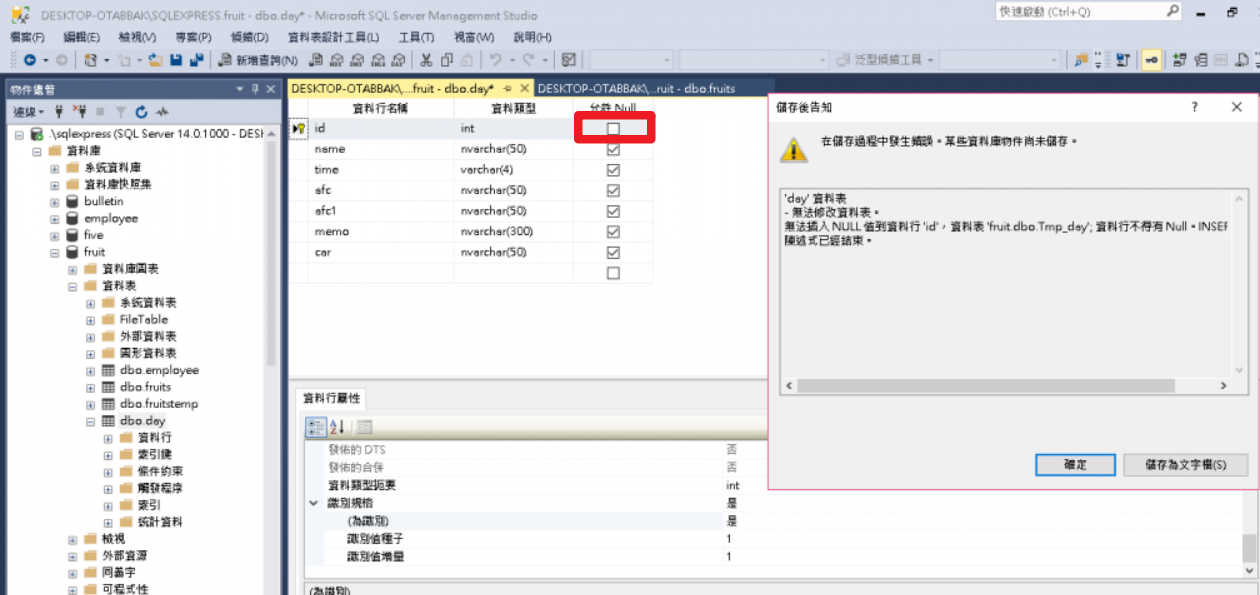Viewport: 1260px width, 595px height.
Task: Open the 連線 dropdown in Object Explorer
Action: 27,111
